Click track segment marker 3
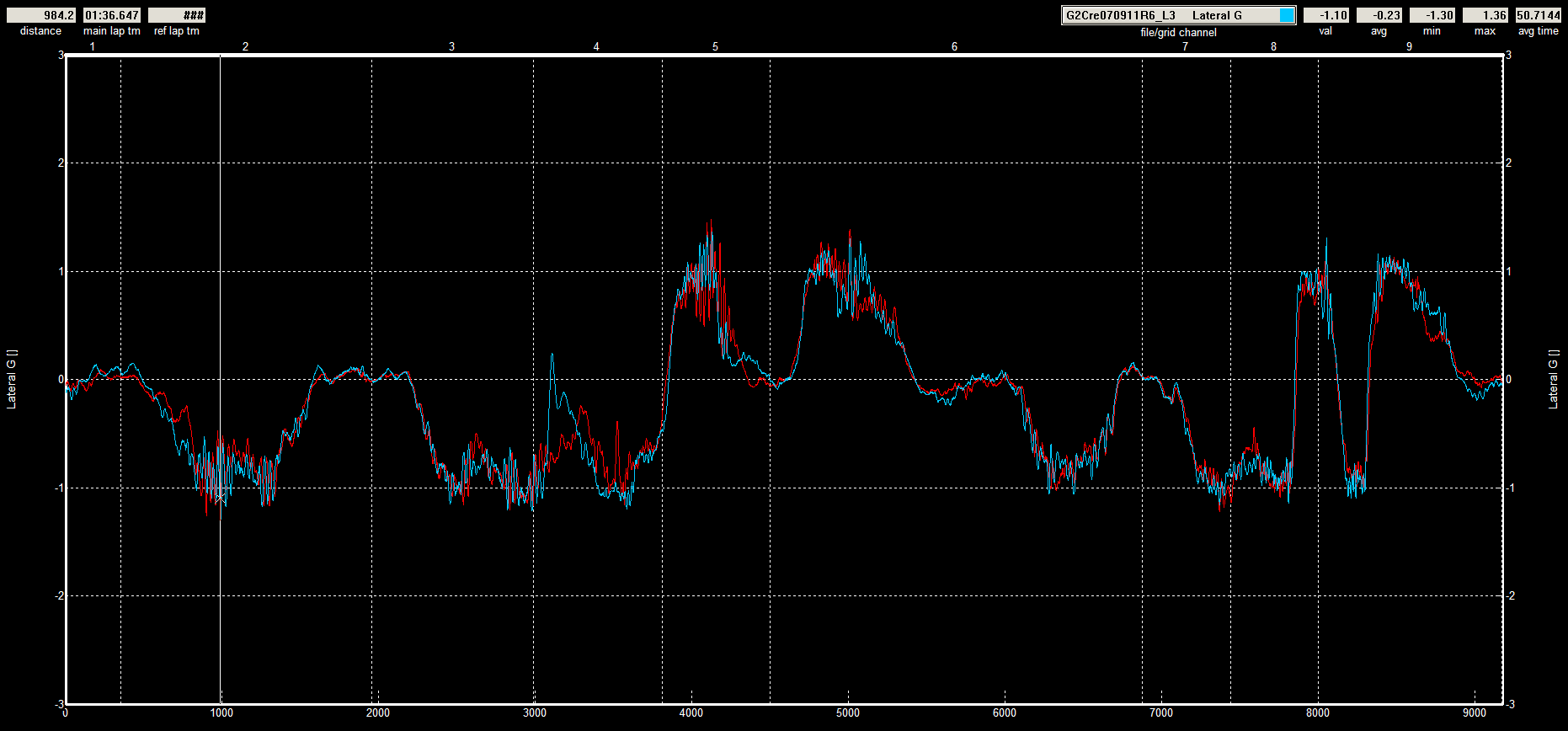Image resolution: width=1568 pixels, height=731 pixels. click(452, 46)
